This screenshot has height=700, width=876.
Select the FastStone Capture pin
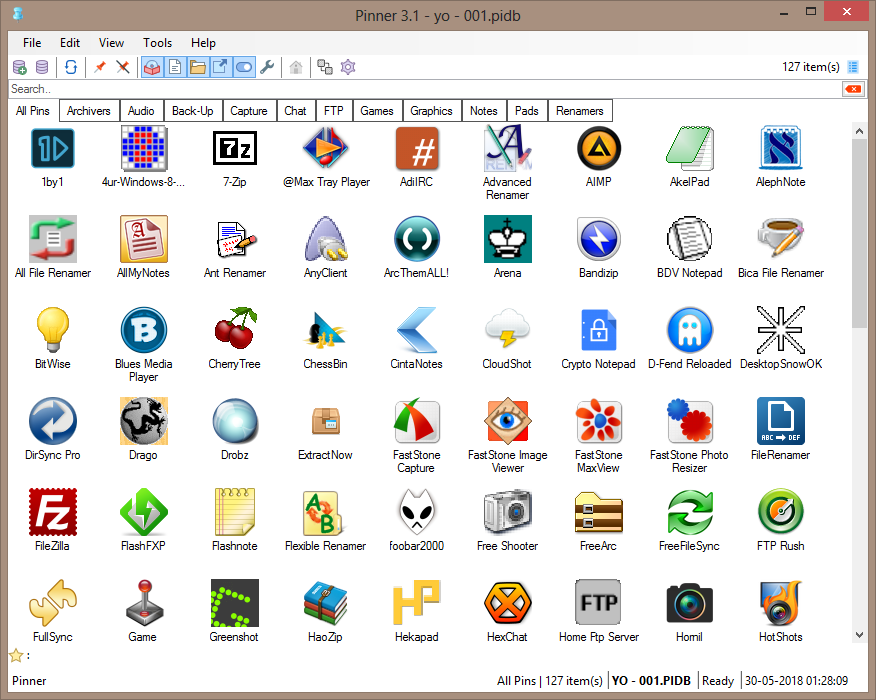417,421
